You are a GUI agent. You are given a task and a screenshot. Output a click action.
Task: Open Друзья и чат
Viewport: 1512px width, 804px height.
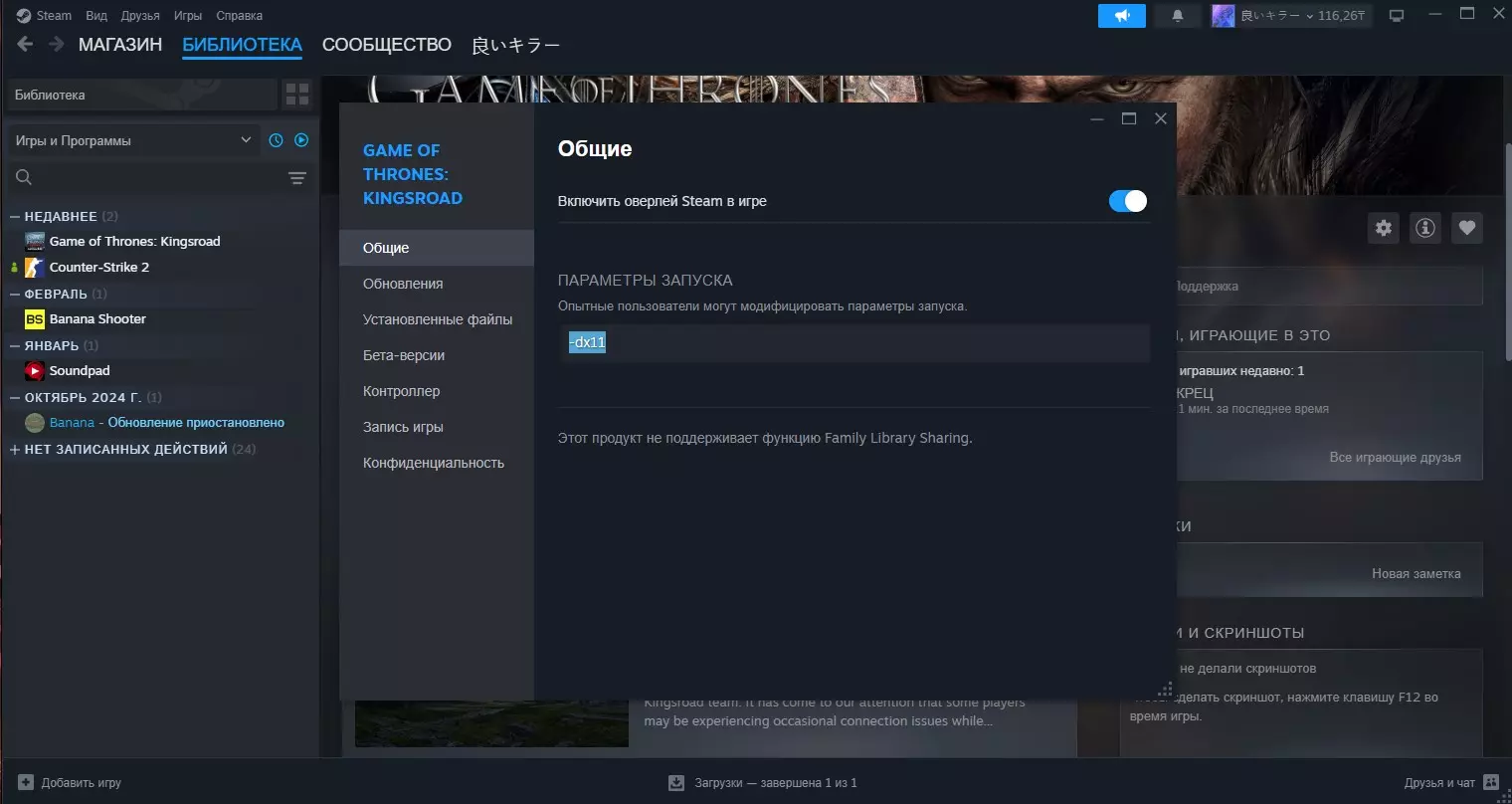click(x=1451, y=783)
